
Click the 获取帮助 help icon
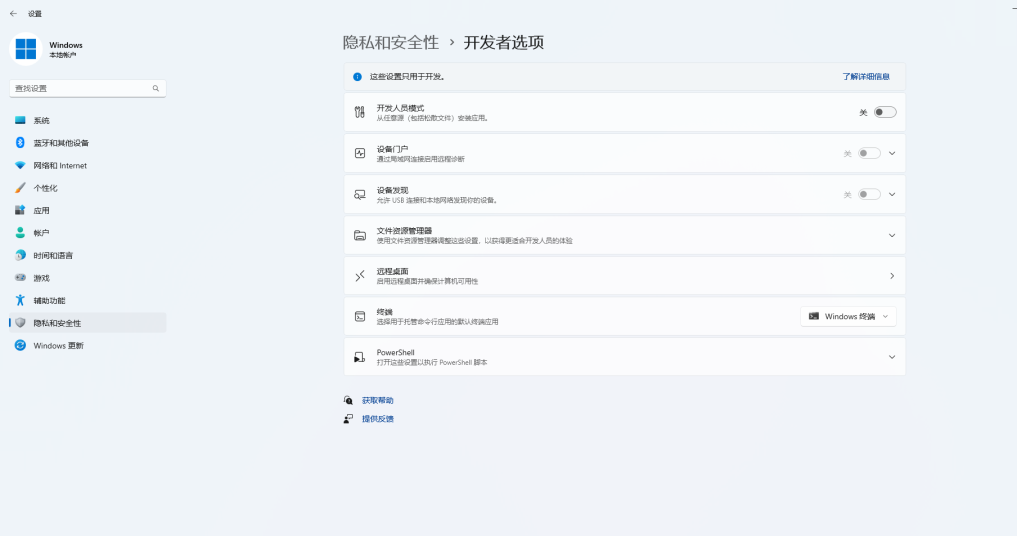click(348, 400)
